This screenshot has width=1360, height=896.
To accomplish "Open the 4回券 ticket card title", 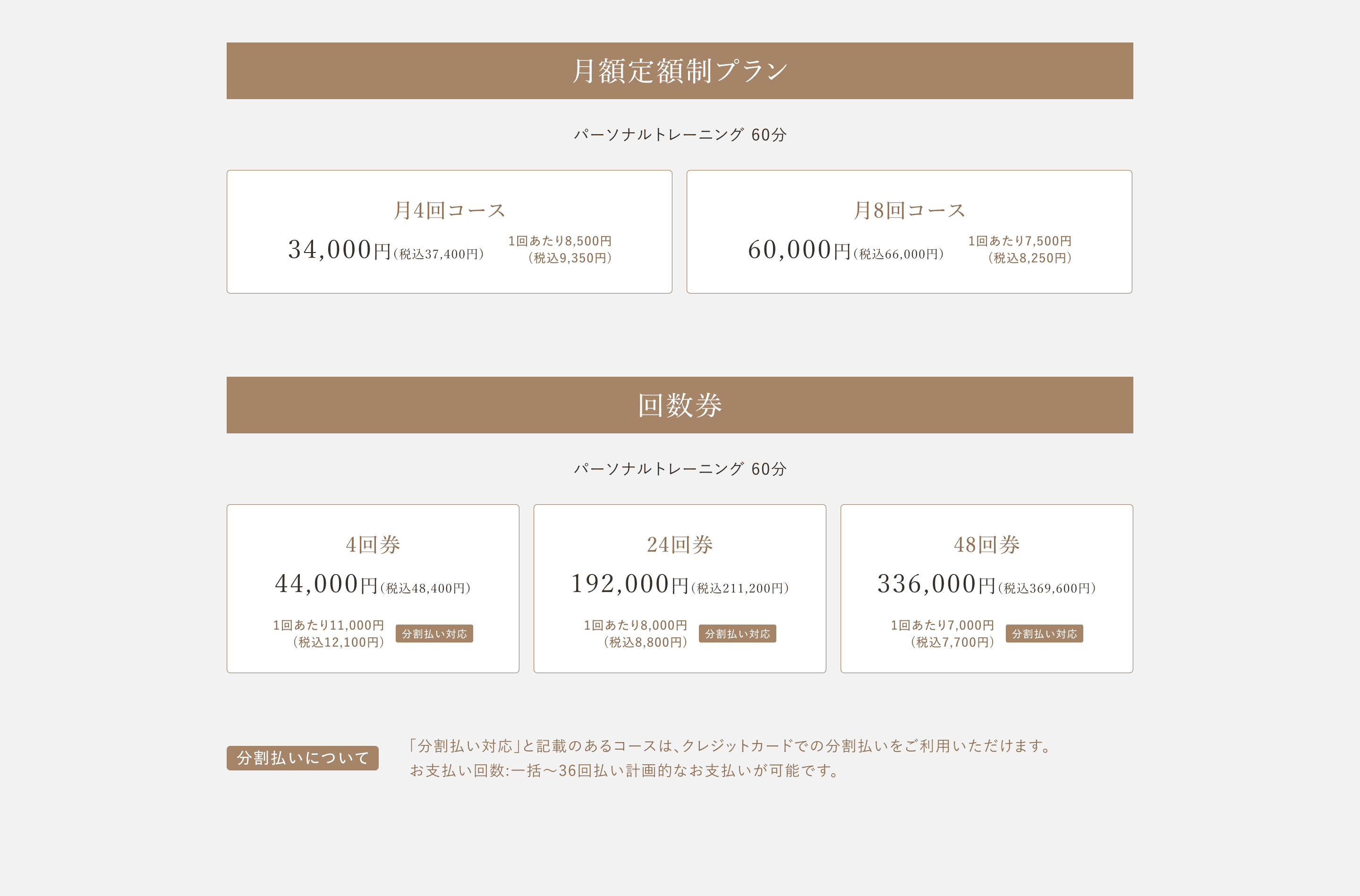I will tap(373, 545).
